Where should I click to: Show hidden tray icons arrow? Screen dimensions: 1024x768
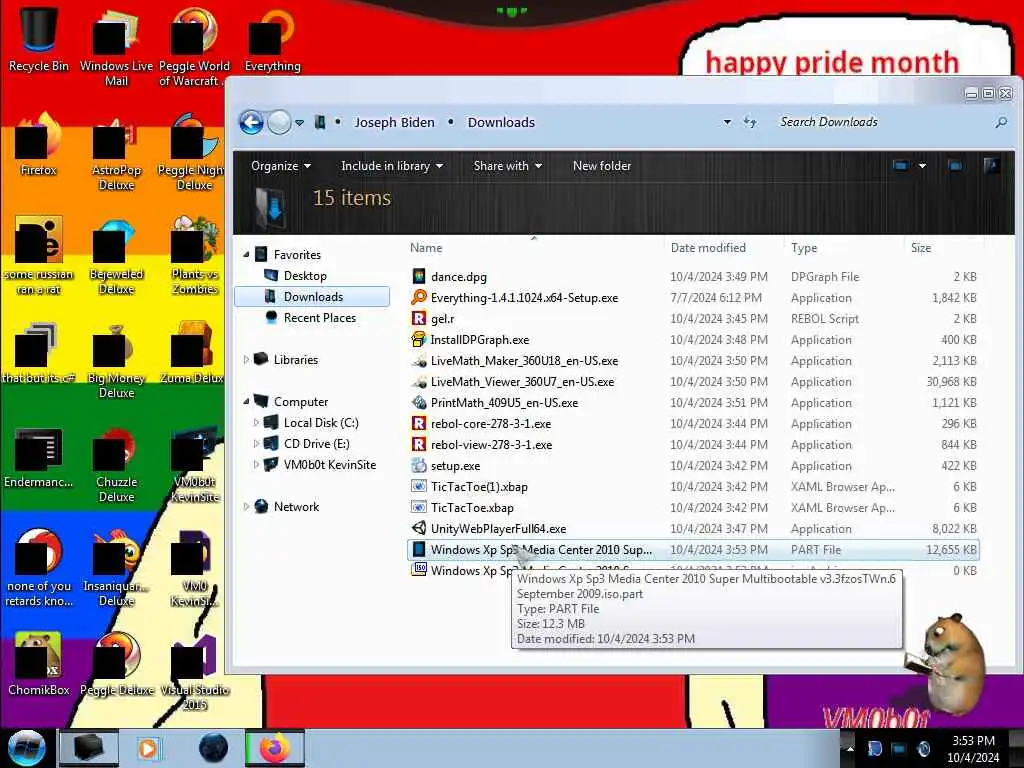coord(850,748)
